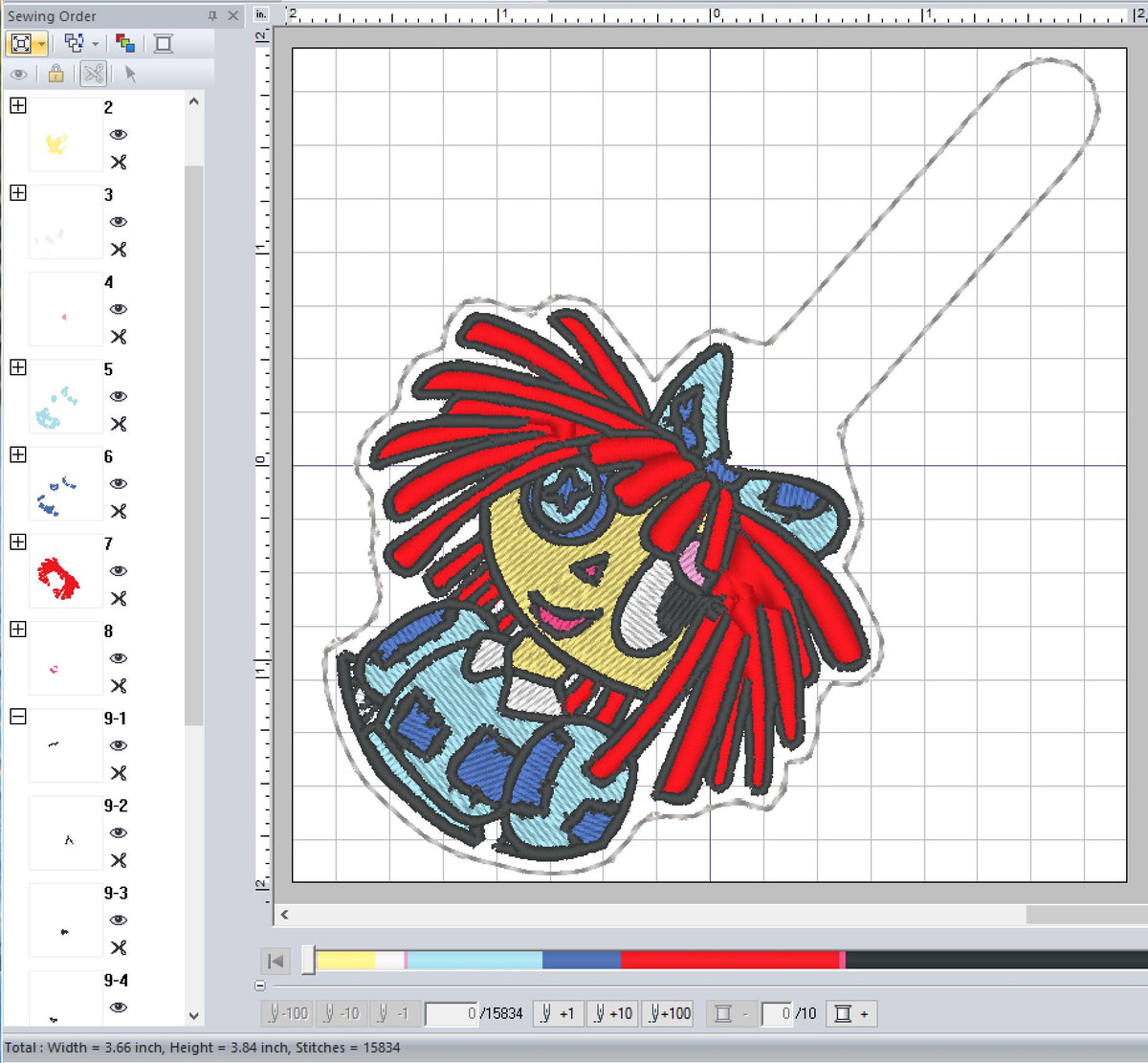1148x1063 pixels.
Task: Expand sewing order group 5
Action: [x=17, y=367]
